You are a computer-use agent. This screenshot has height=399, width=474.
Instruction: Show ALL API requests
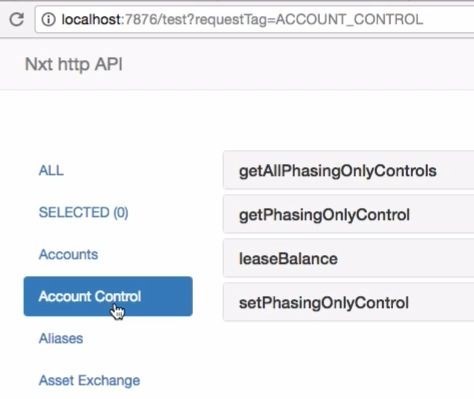pos(51,170)
